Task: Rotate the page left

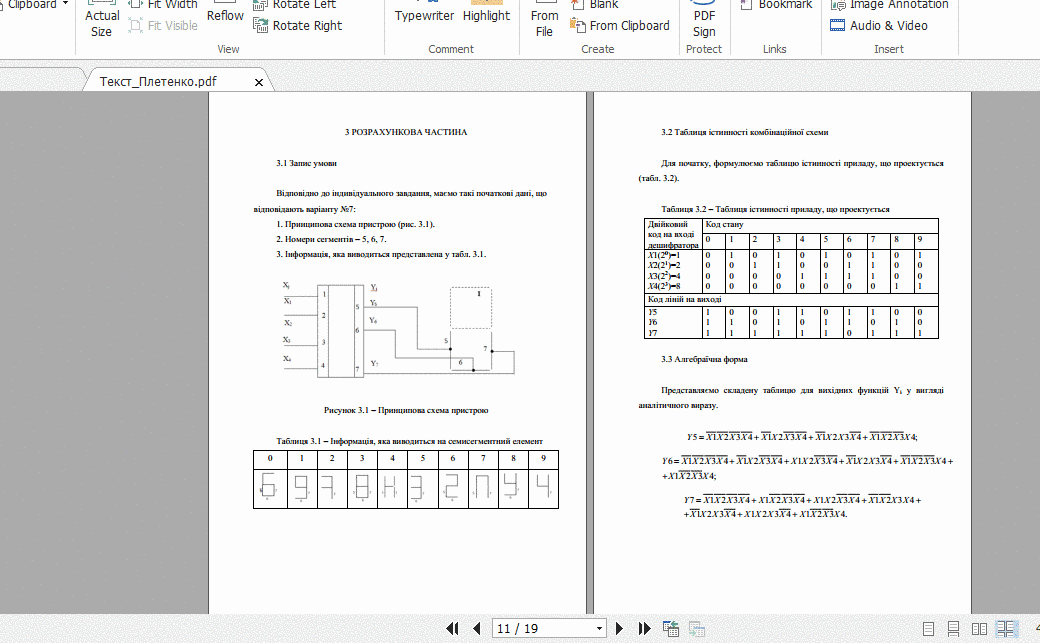Action: (x=295, y=5)
